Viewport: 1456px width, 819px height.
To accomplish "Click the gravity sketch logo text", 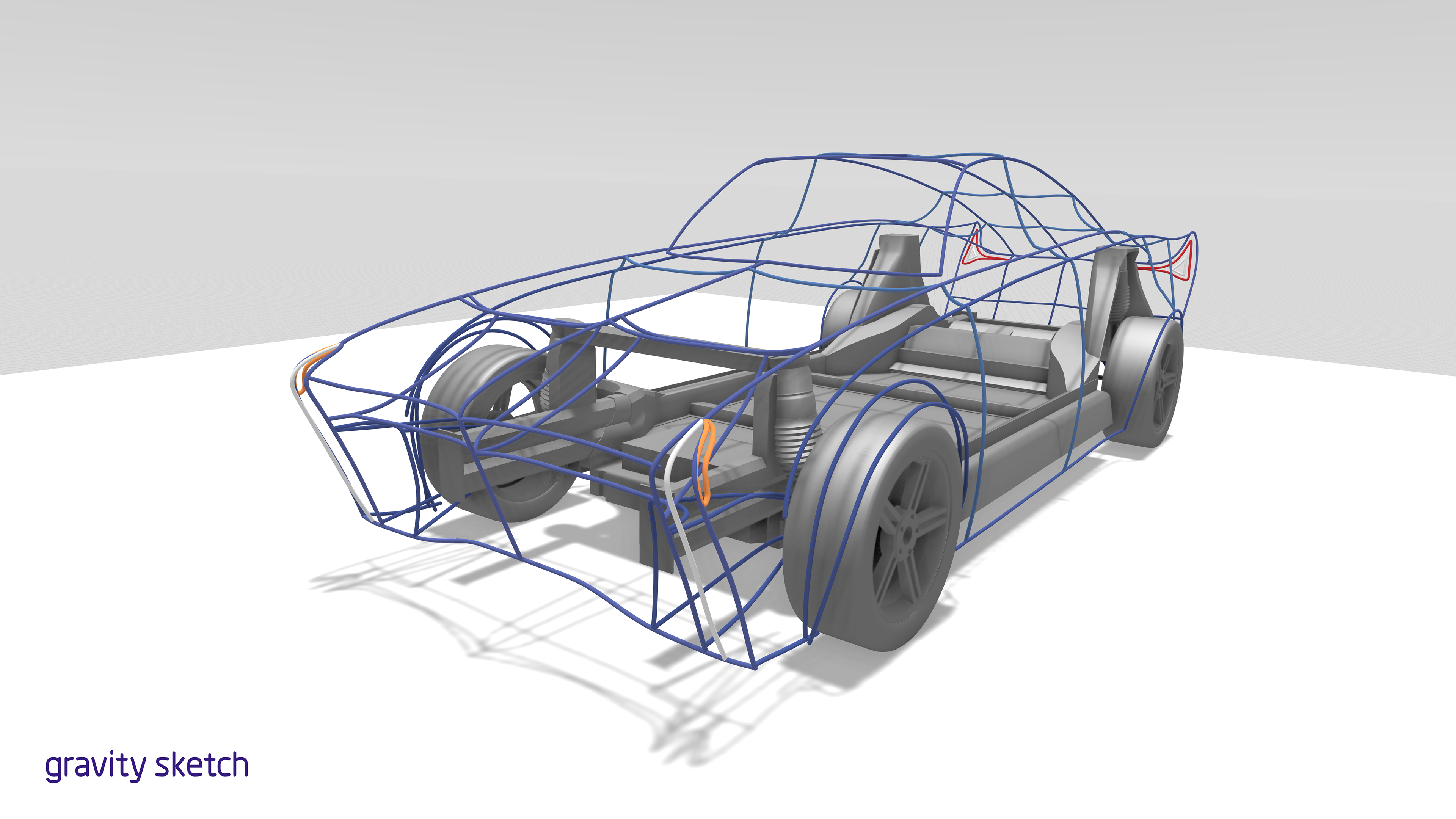I will coord(147,766).
